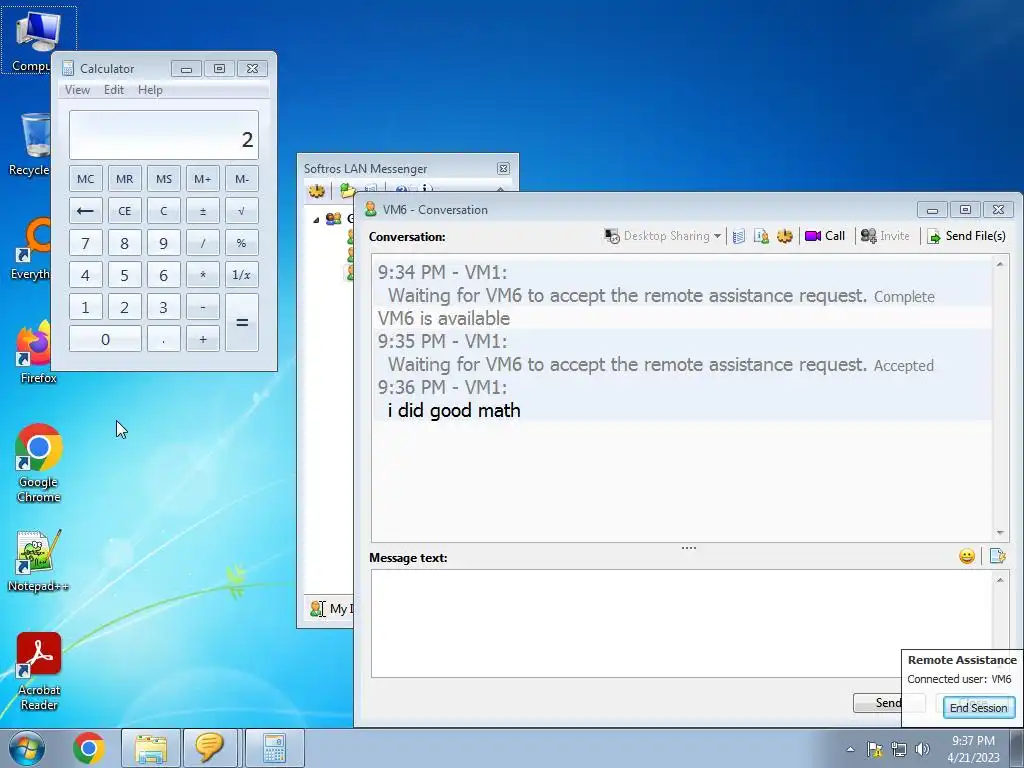Click the plus key in Calculator
The width and height of the screenshot is (1024, 768).
tap(202, 339)
